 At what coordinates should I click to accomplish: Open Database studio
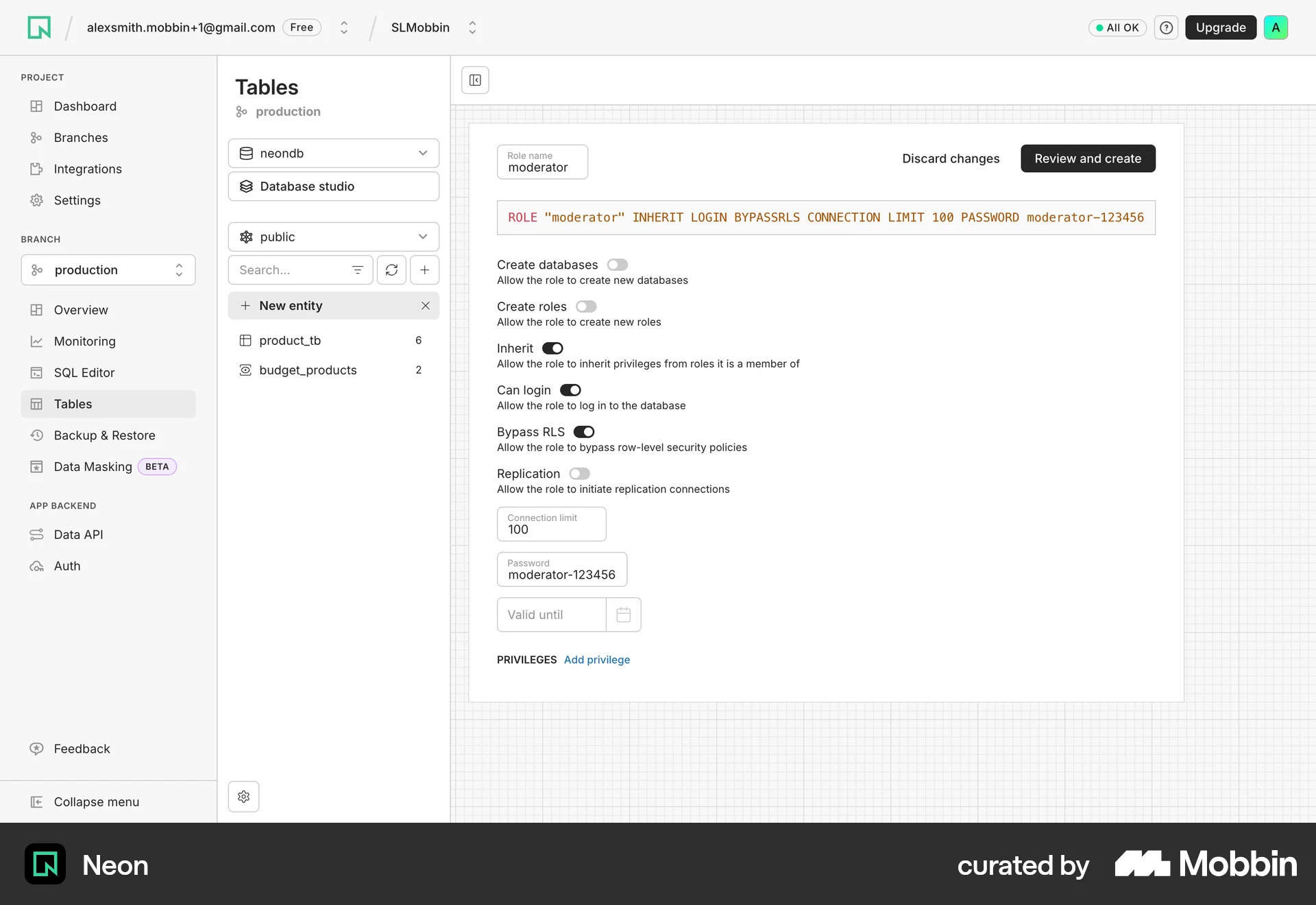click(333, 186)
